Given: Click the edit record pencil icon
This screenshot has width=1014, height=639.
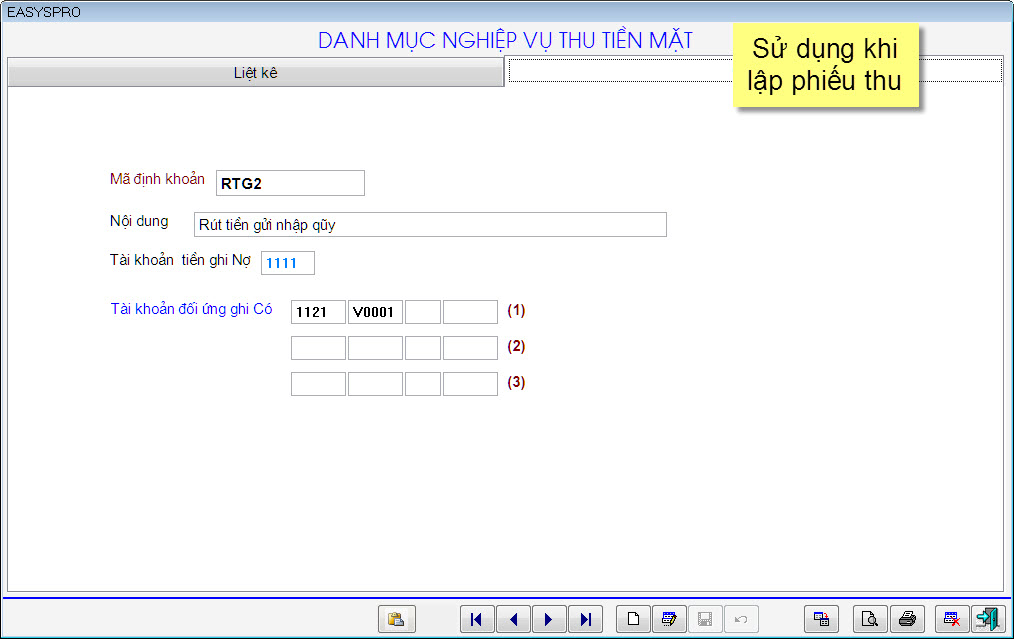Looking at the screenshot, I should (x=669, y=619).
